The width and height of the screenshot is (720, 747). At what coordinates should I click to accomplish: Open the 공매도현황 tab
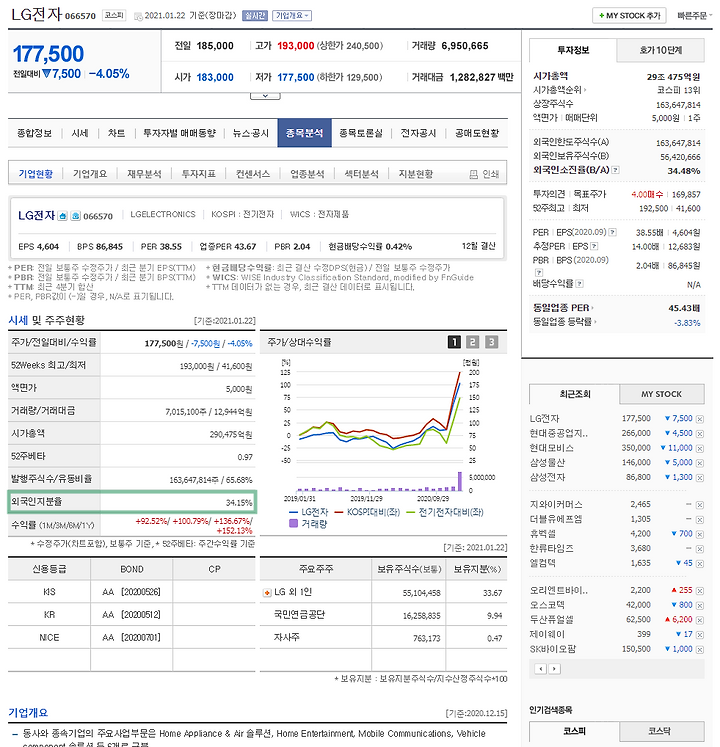tap(477, 133)
